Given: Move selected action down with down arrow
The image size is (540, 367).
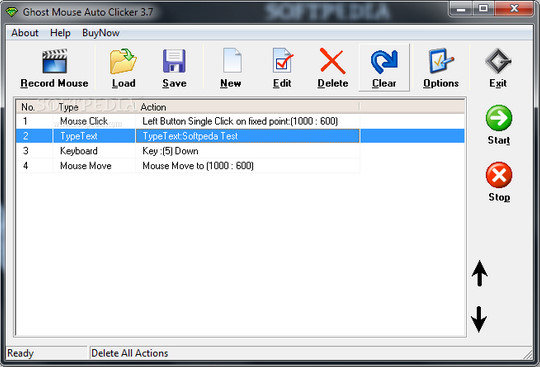Looking at the screenshot, I should click(x=479, y=319).
